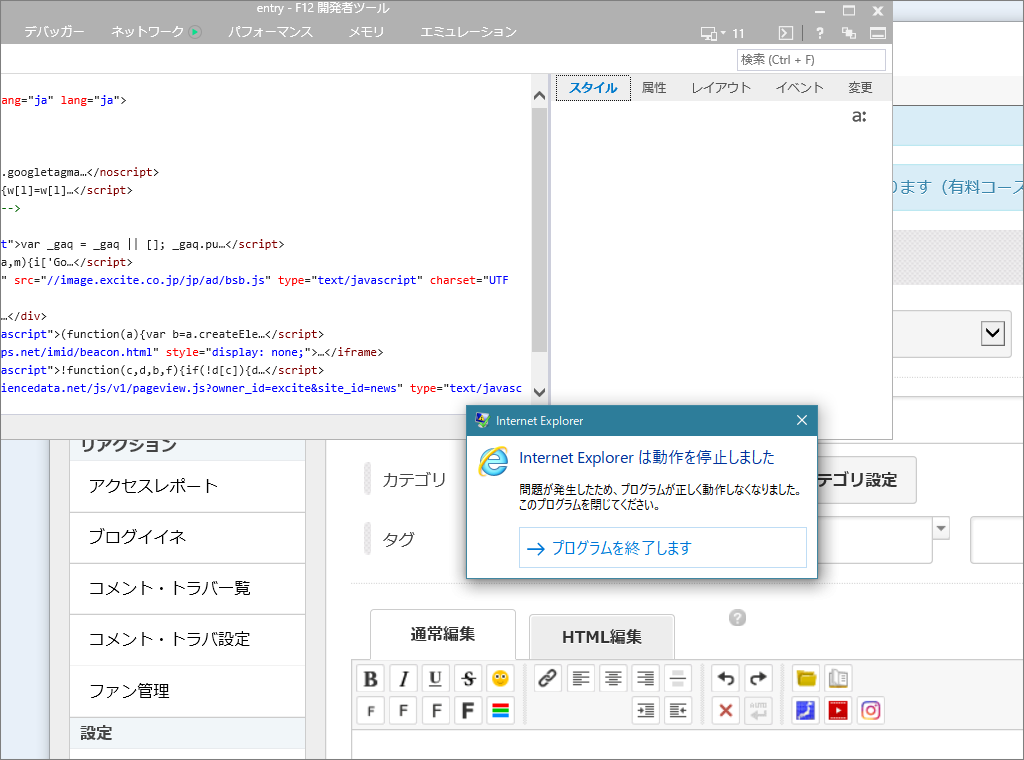Open アクセスレポート in the sidebar

(187, 486)
